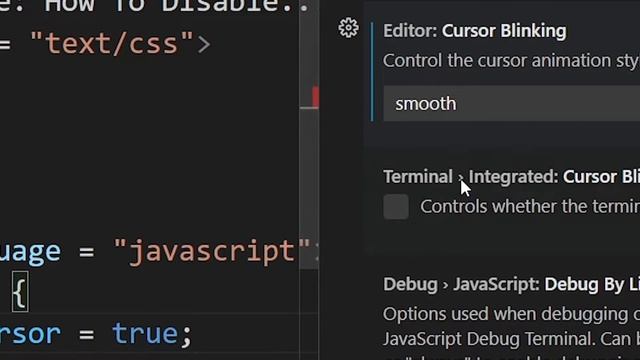
Task: Click the "javascript" string in code editor
Action: click(x=212, y=251)
